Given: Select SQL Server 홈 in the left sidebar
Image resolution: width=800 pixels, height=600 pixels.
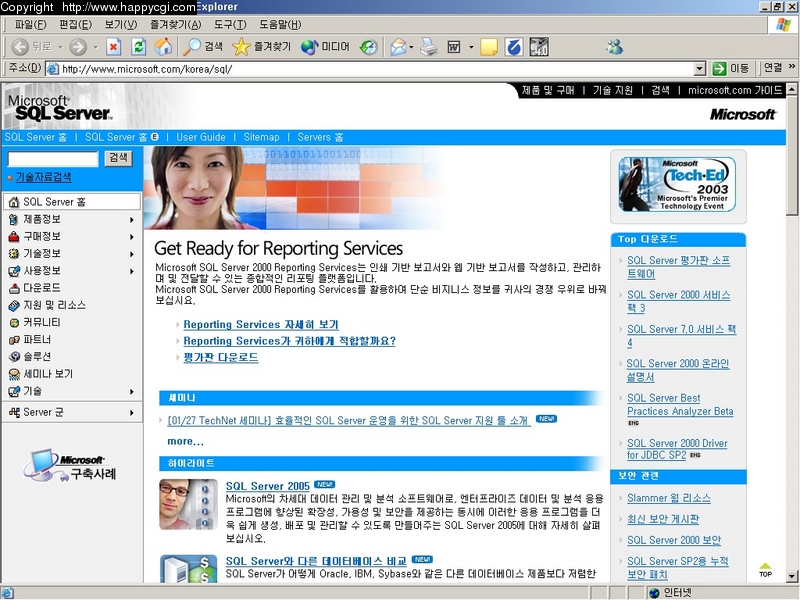Looking at the screenshot, I should point(72,202).
